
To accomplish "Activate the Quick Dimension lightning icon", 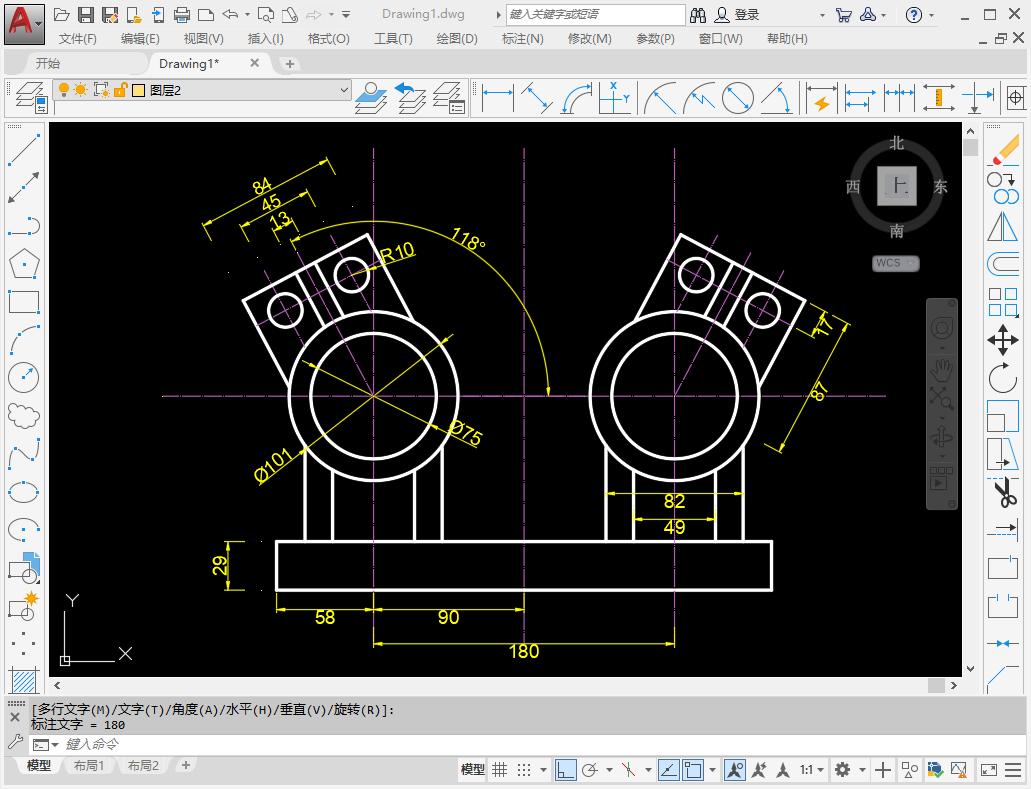I will (821, 100).
